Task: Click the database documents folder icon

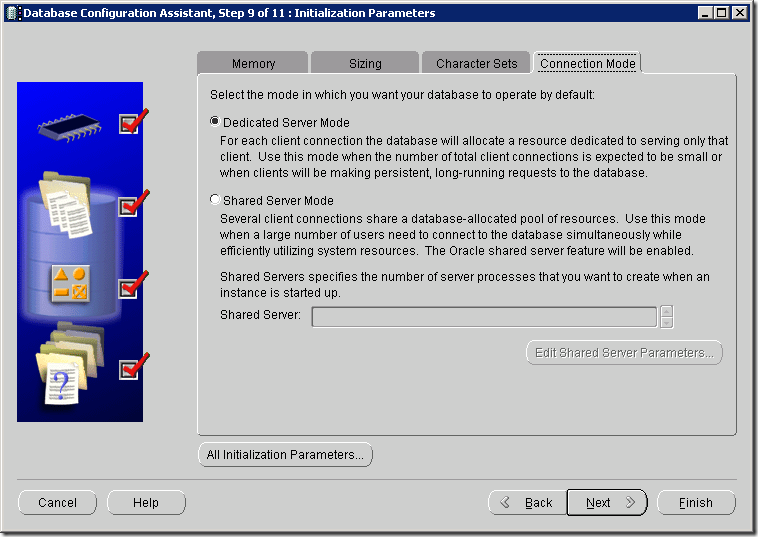Action: click(66, 204)
